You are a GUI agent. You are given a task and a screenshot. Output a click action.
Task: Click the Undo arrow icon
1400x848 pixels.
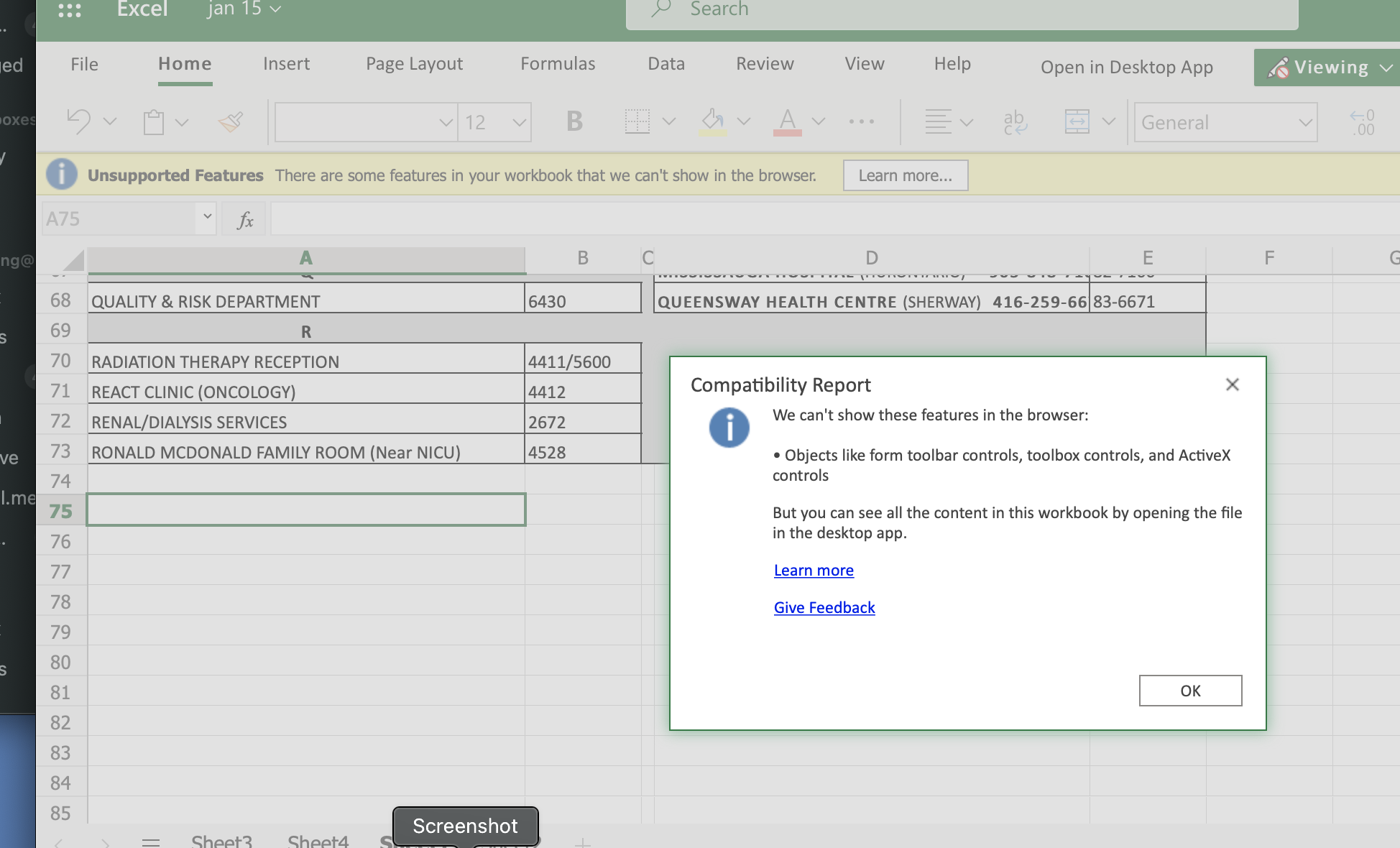pos(78,121)
